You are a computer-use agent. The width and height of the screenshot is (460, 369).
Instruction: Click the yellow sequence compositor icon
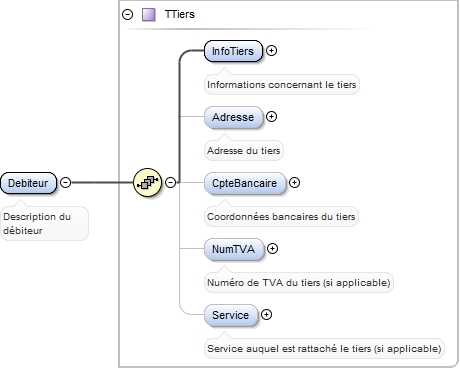point(147,182)
